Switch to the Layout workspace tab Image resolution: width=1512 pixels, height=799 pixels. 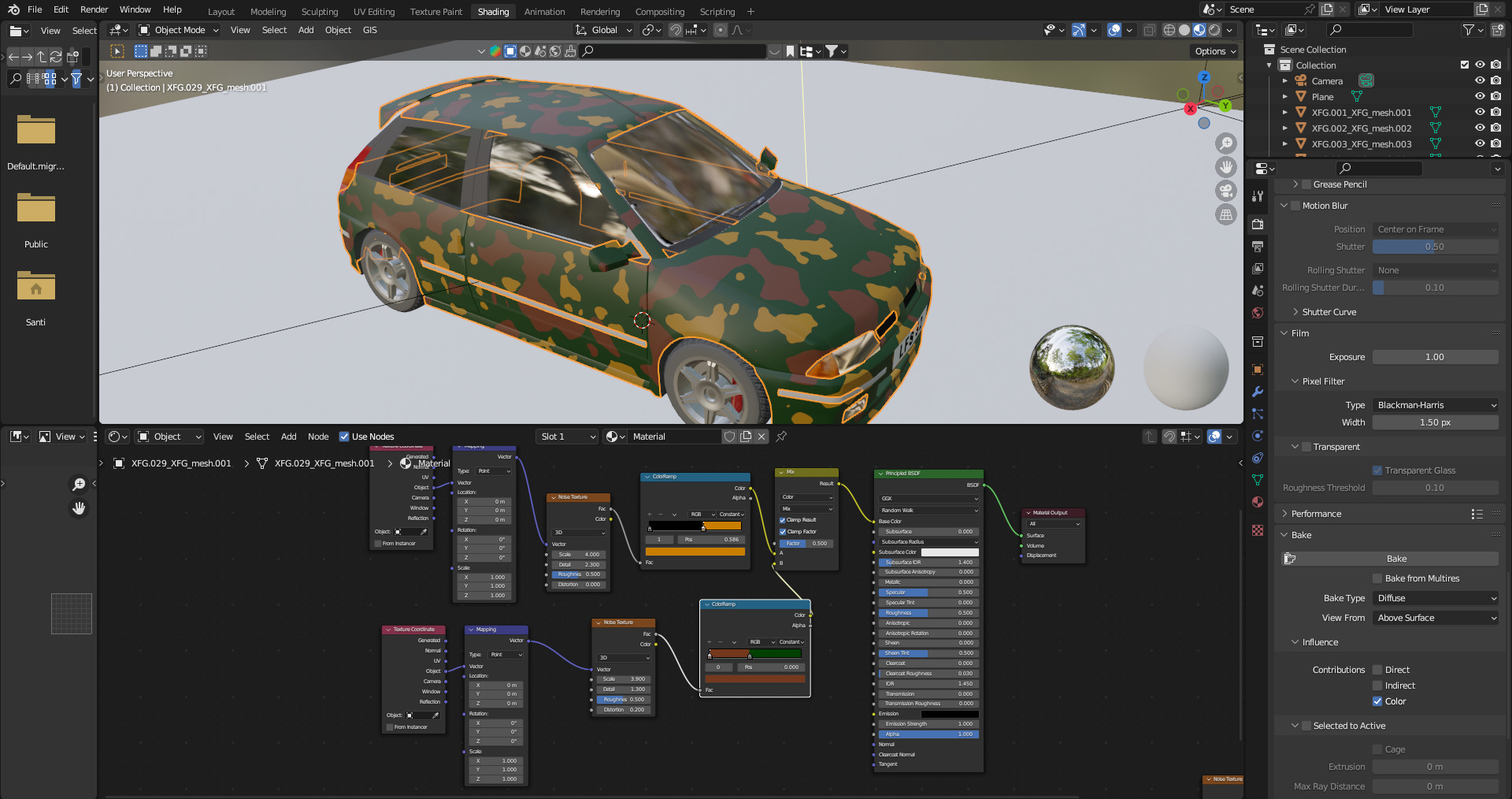(x=221, y=12)
